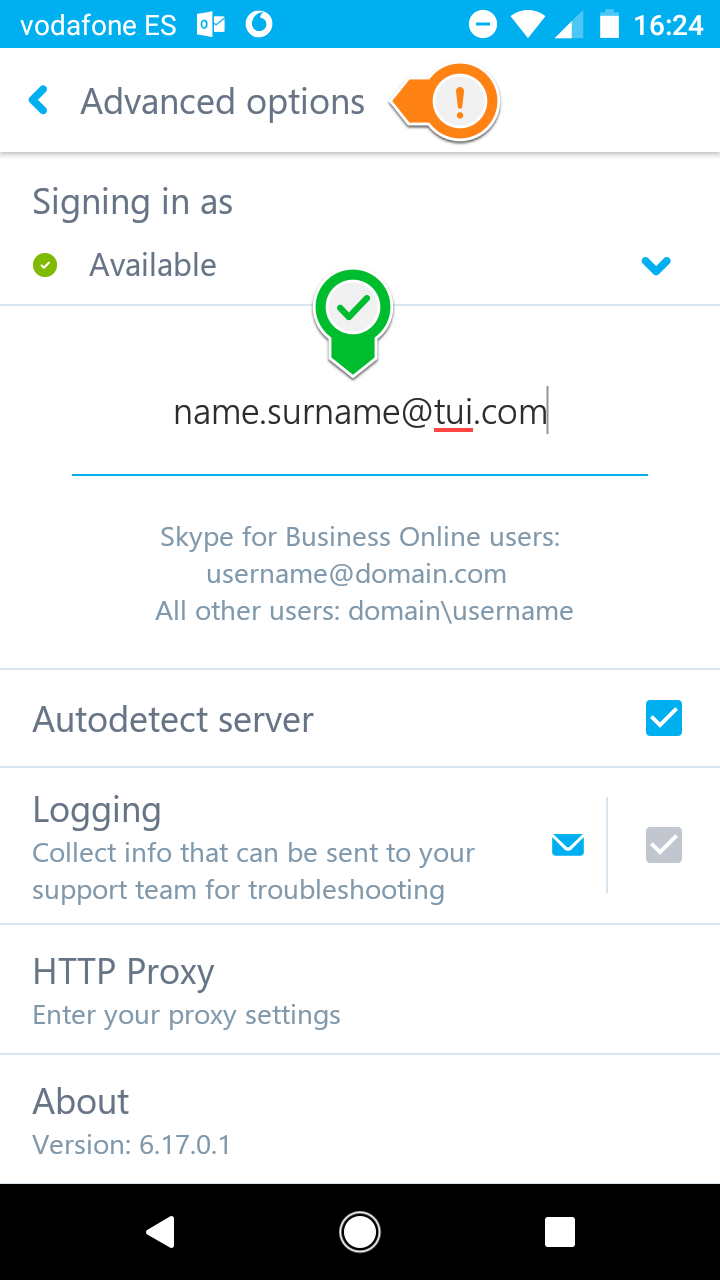Screen dimensions: 720x1280
Task: Expand the availability status chevron
Action: 656,266
